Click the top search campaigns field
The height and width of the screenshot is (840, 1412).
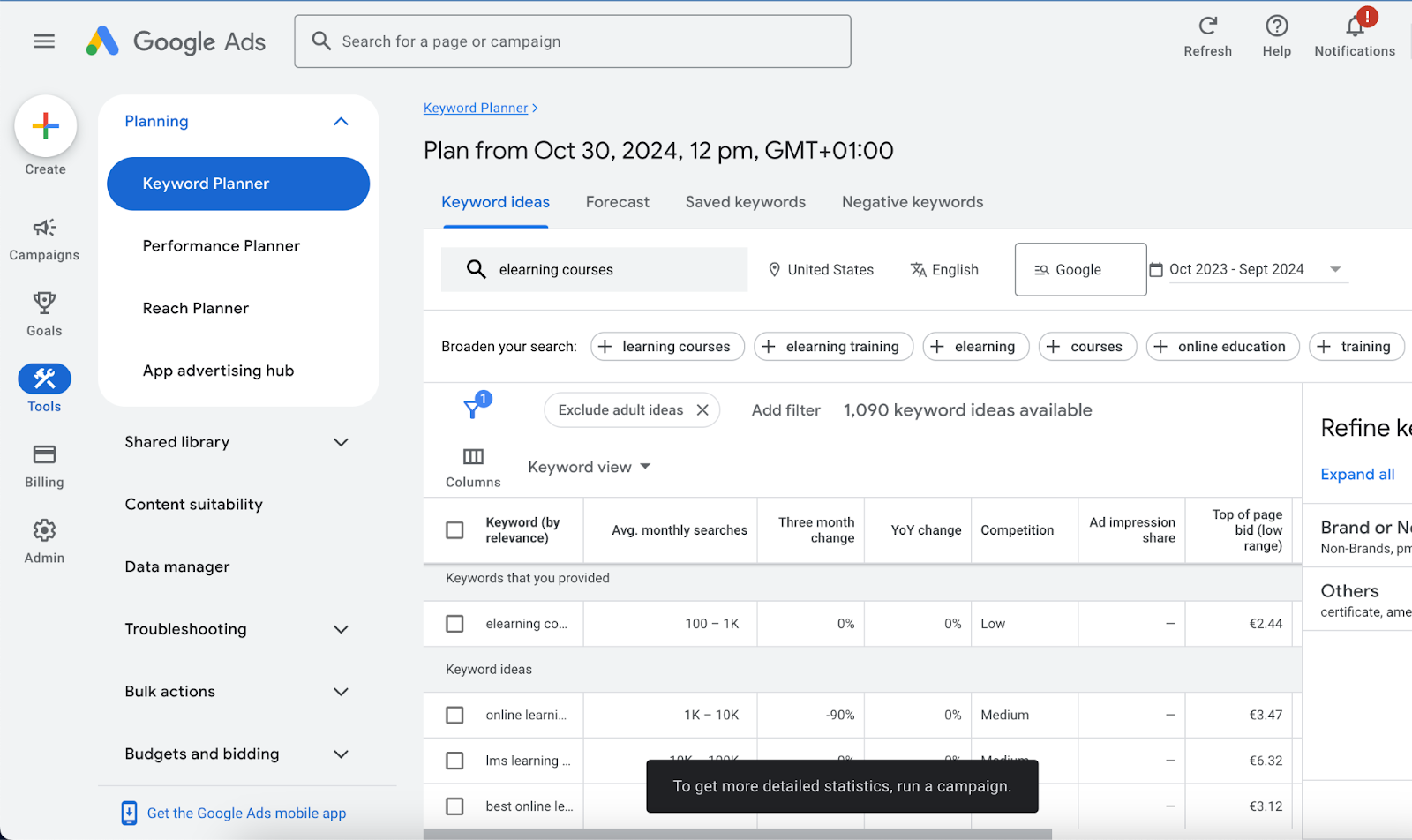pos(573,41)
